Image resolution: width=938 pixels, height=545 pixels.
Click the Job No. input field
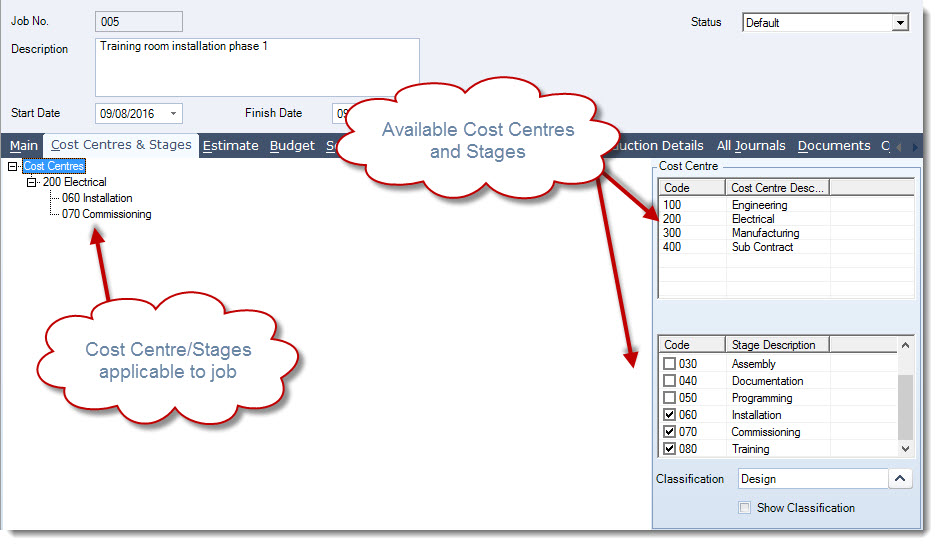[139, 22]
